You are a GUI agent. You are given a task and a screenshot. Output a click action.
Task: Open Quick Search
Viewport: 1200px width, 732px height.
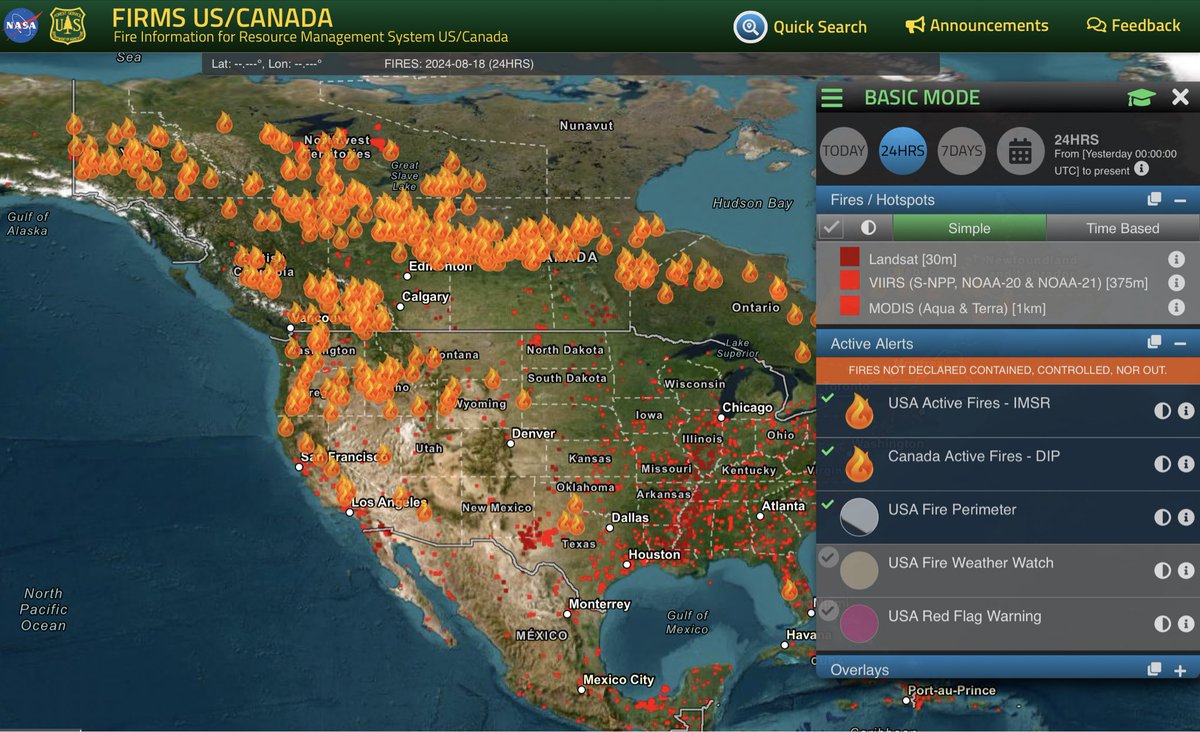pyautogui.click(x=800, y=27)
